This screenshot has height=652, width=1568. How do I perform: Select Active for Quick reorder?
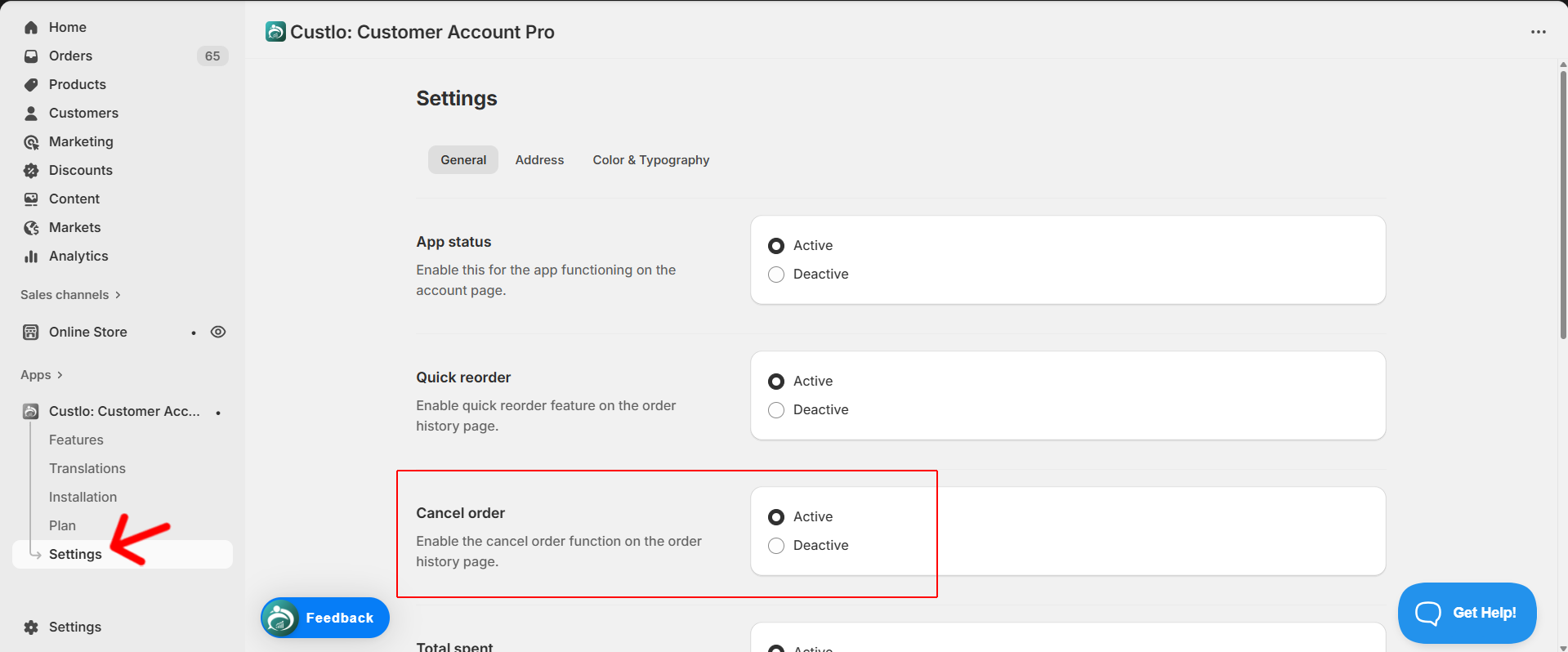tap(776, 382)
